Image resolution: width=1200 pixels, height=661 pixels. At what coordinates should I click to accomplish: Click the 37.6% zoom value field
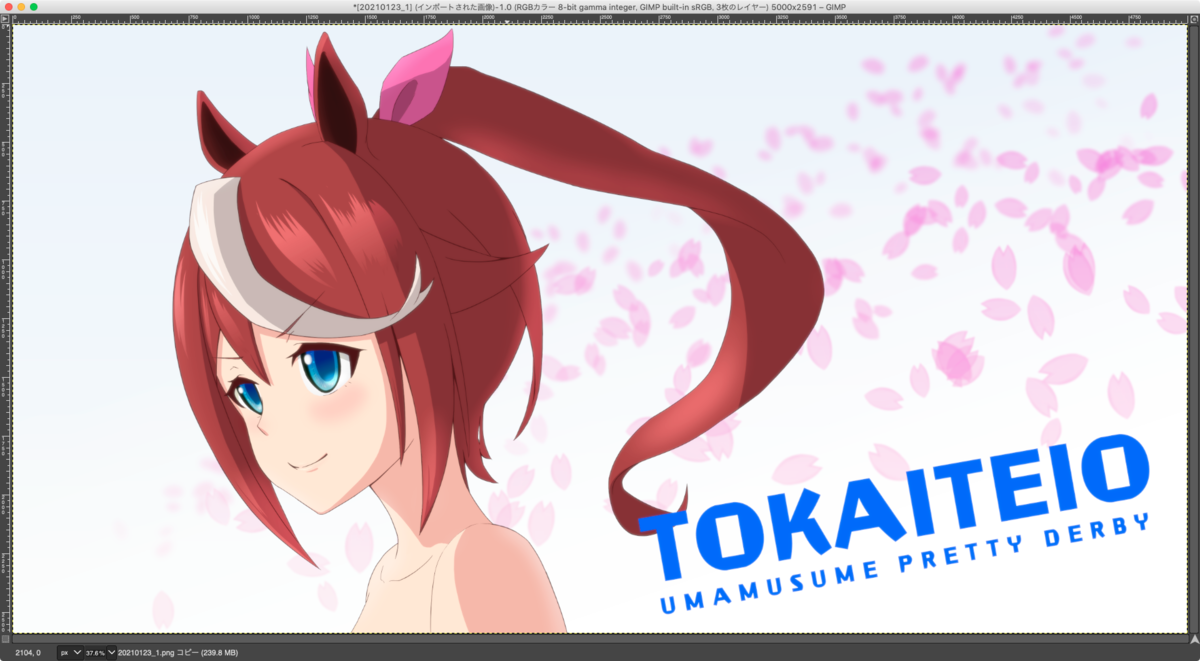click(x=95, y=652)
